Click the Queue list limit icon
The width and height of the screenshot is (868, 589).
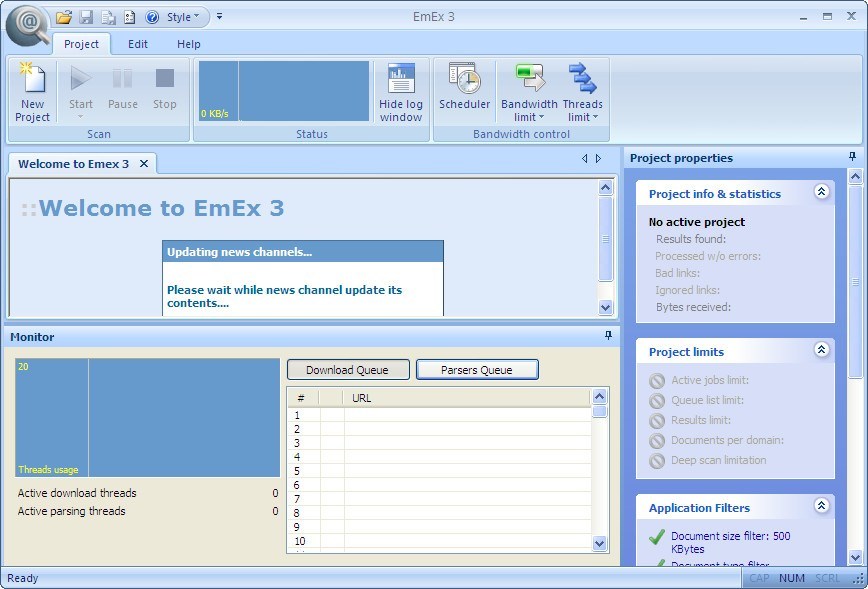pyautogui.click(x=657, y=401)
